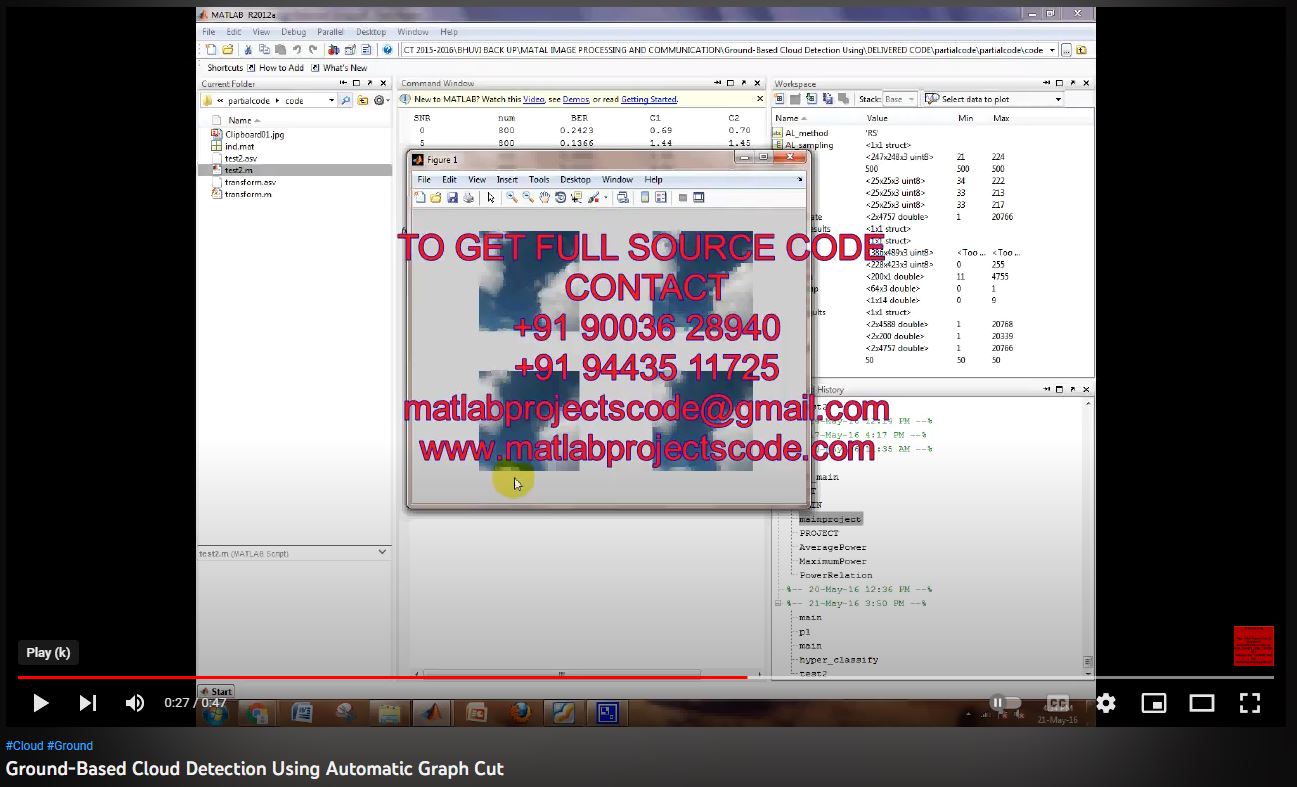This screenshot has width=1297, height=787.
Task: Click Open file icon in Figure 1 toolbar
Action: pos(436,198)
